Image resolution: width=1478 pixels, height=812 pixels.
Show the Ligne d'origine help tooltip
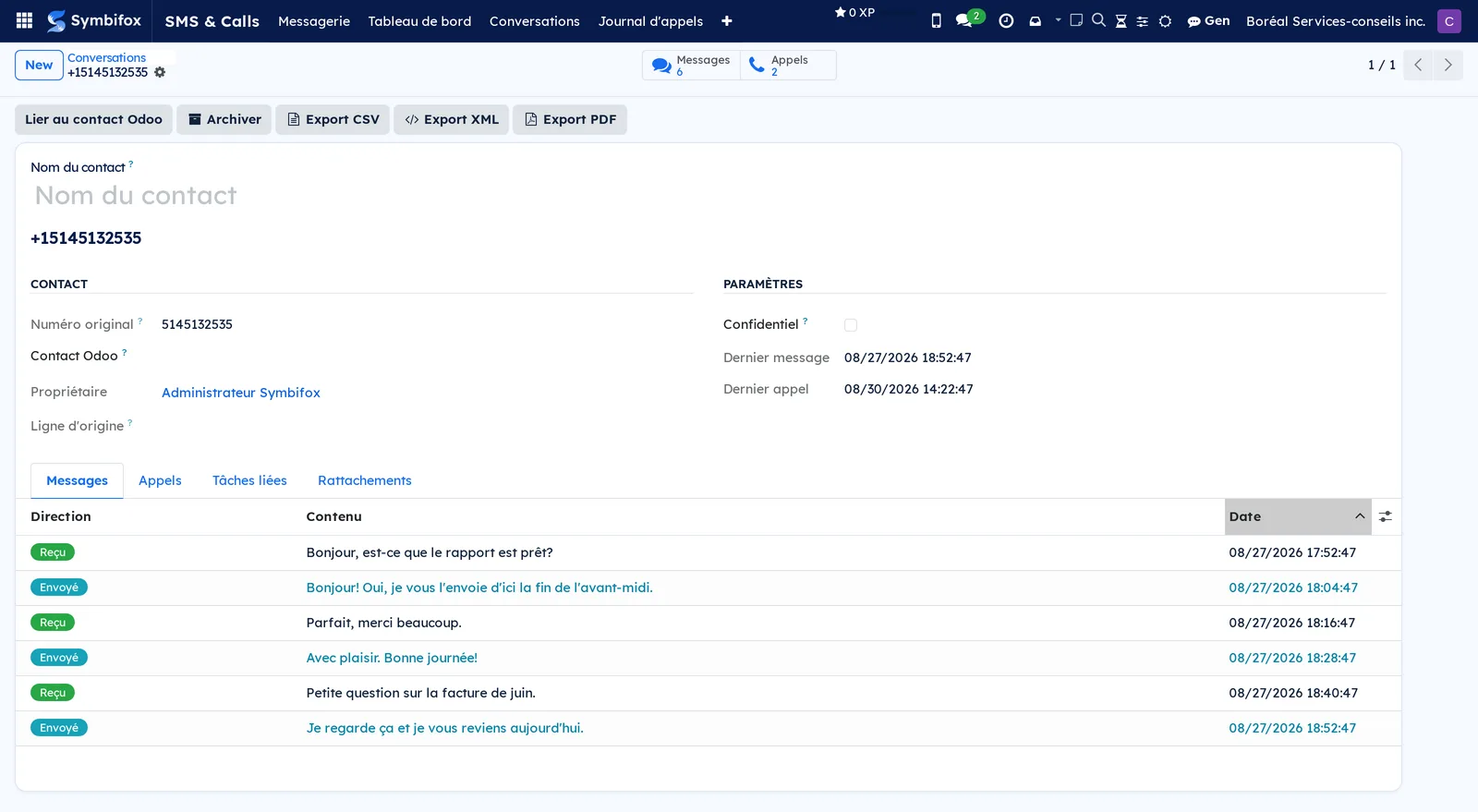pos(130,422)
